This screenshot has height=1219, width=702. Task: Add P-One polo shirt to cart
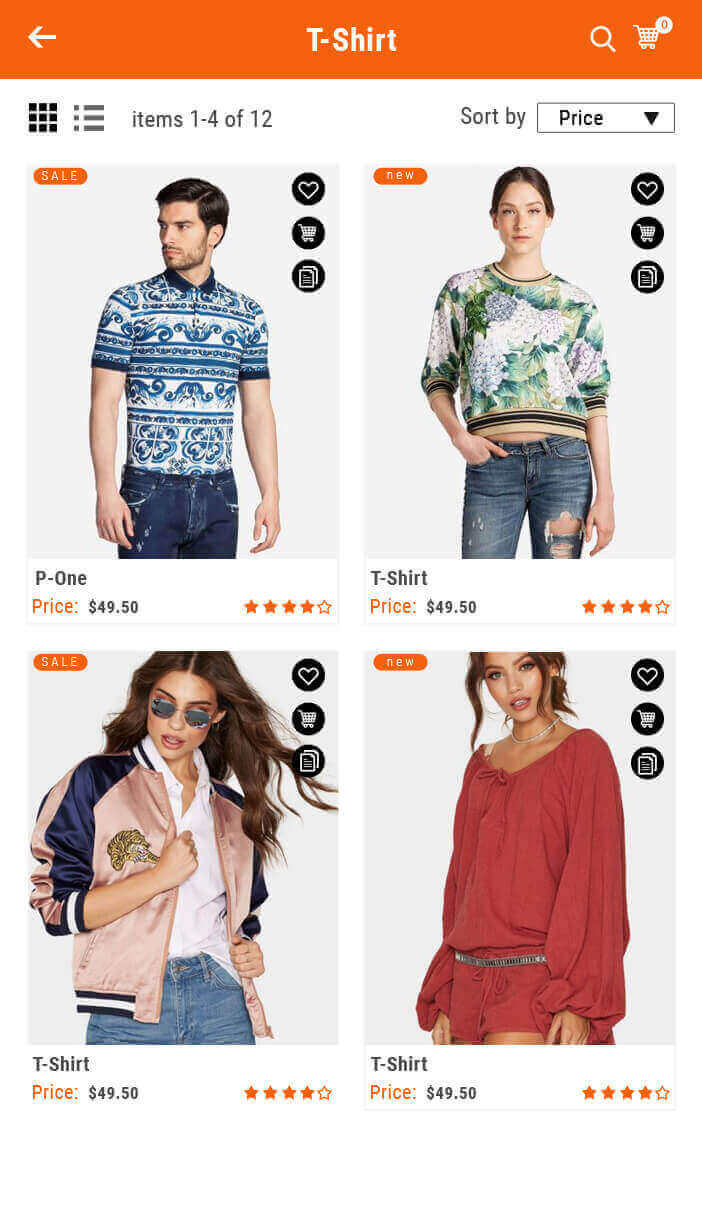tap(308, 233)
